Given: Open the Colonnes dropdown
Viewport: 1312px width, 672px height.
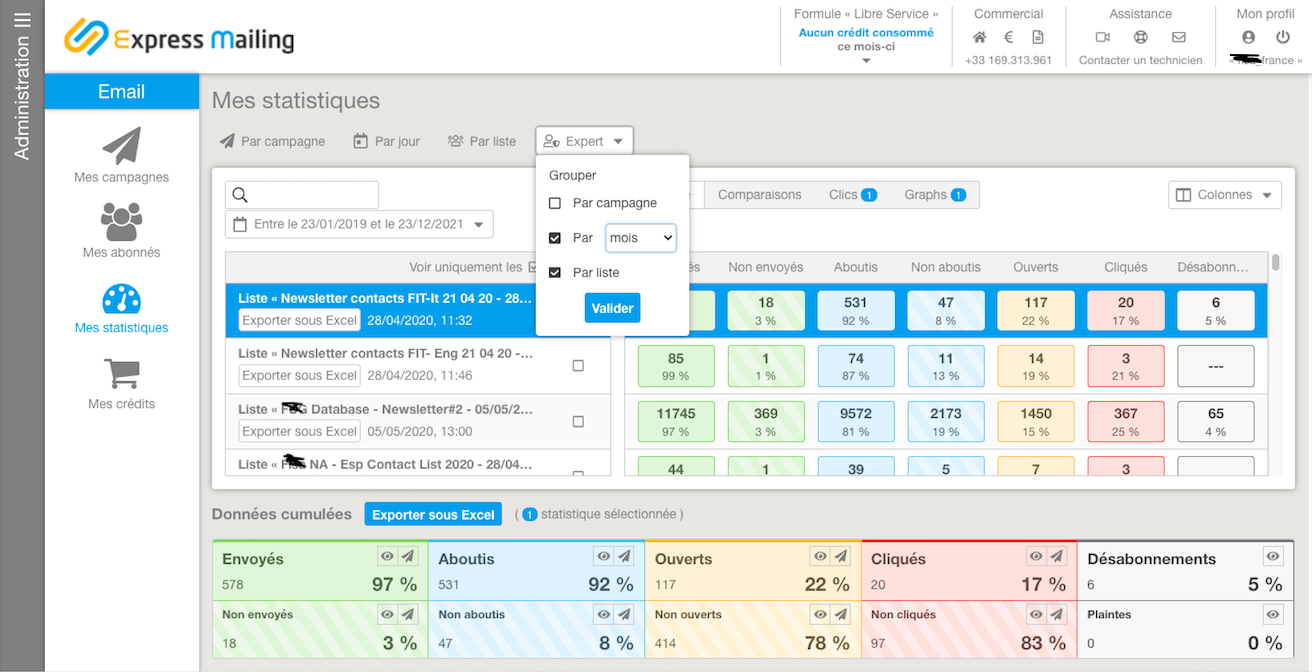Looking at the screenshot, I should [x=1225, y=195].
